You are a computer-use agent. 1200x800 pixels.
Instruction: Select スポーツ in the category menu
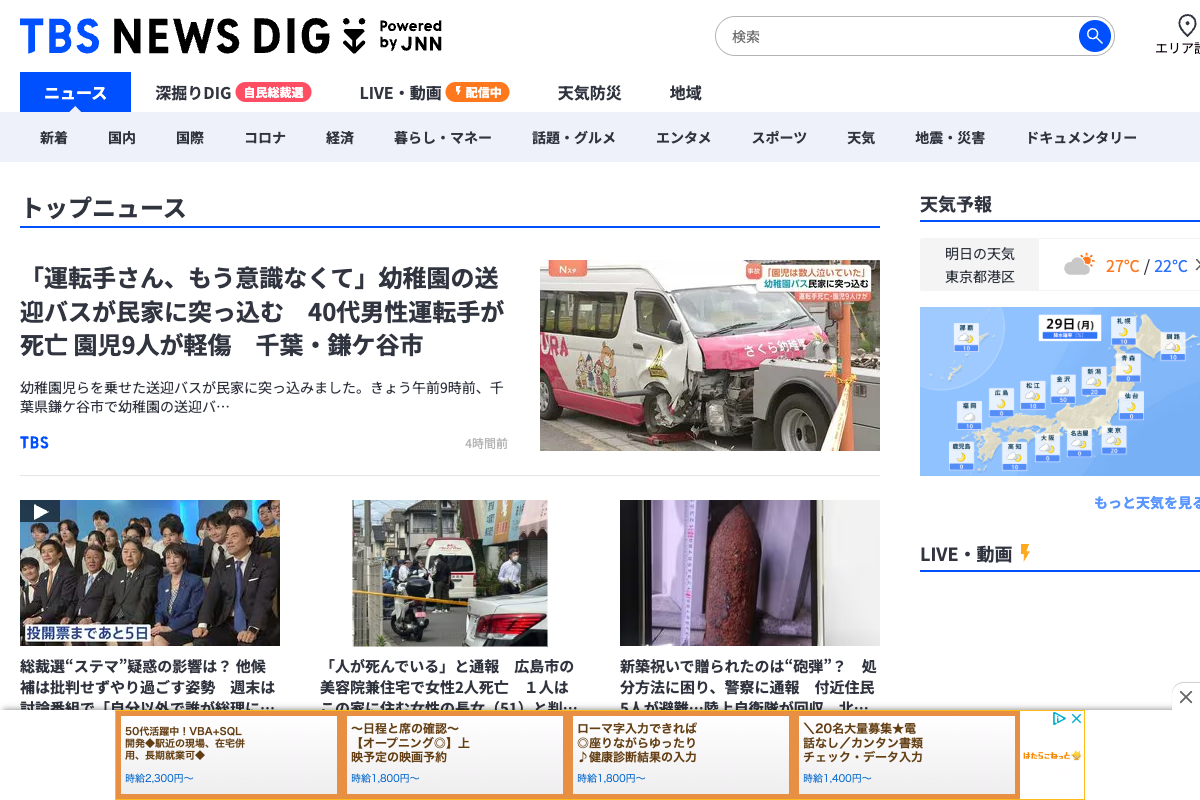coord(779,138)
